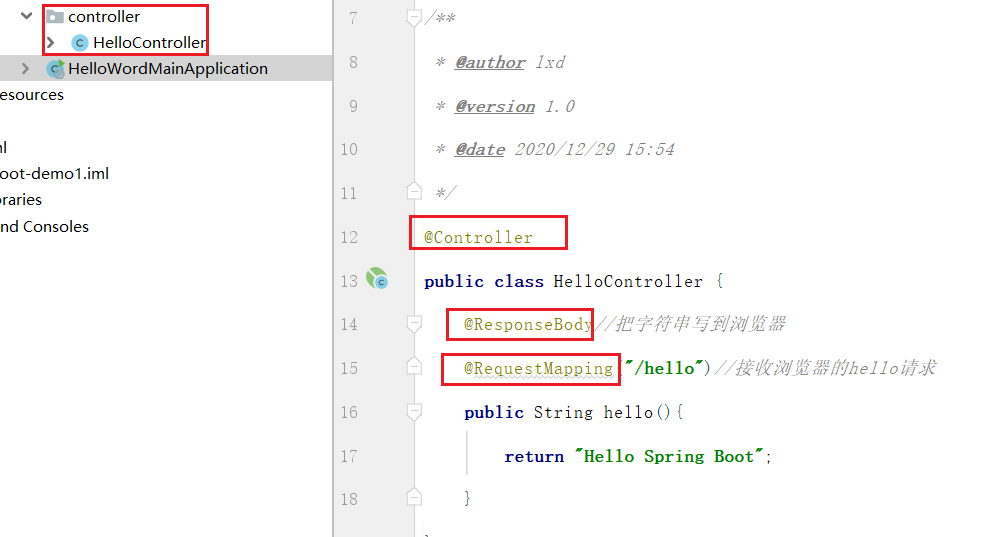Select the boot-demo1.iml file
Viewport: 991px width, 537px height.
click(x=54, y=173)
